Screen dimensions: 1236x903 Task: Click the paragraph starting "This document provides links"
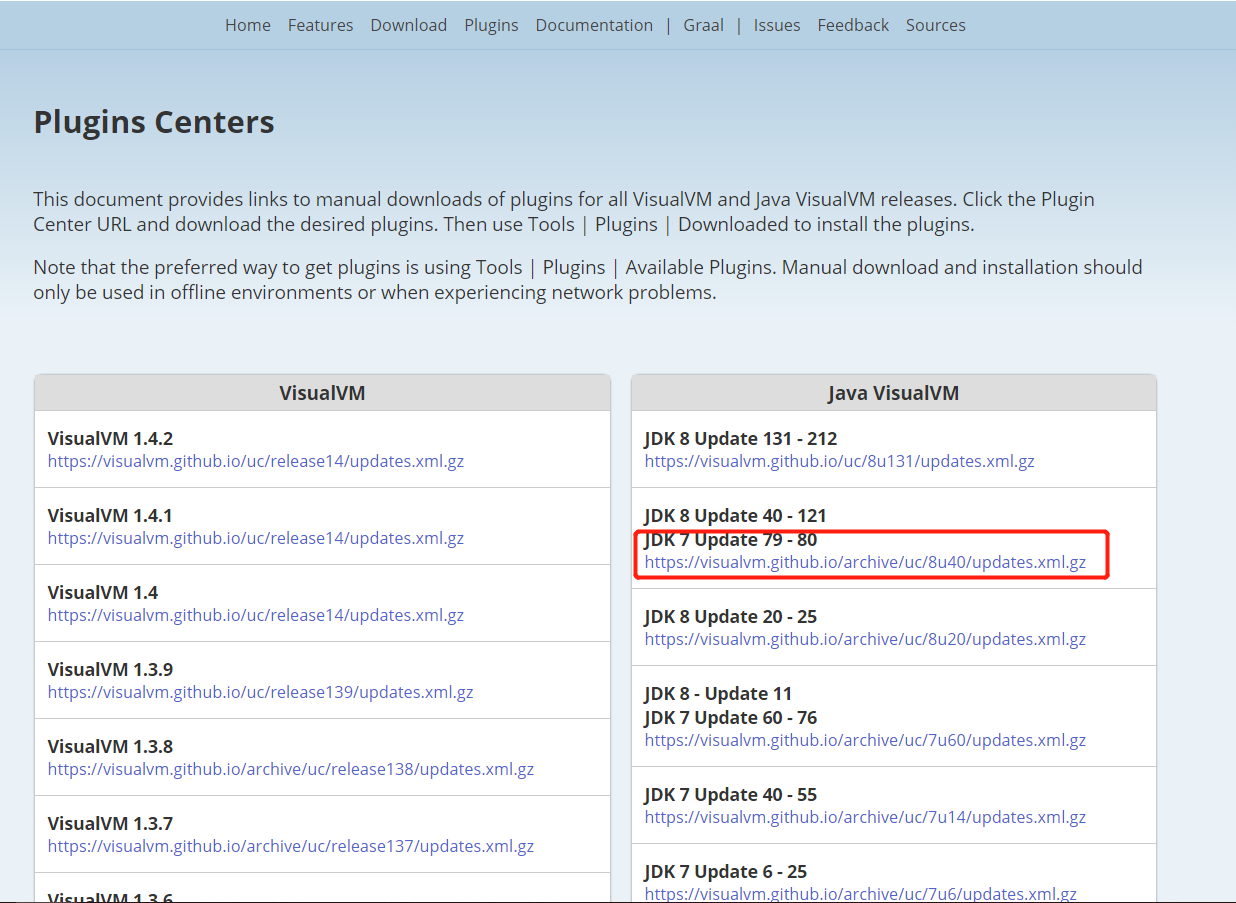(564, 211)
